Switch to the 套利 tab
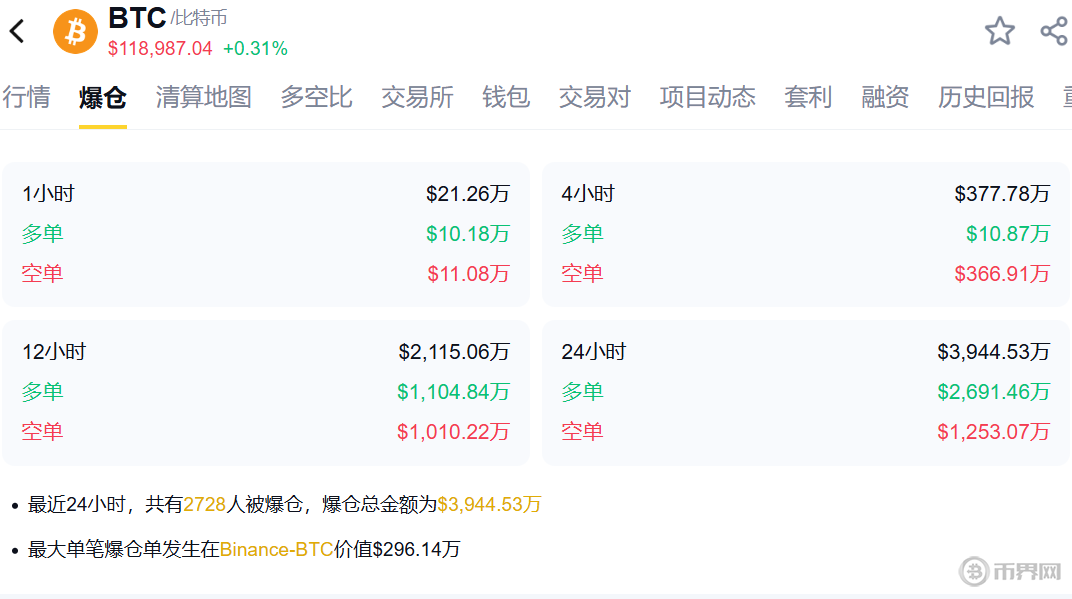This screenshot has height=599, width=1072. pyautogui.click(x=808, y=97)
